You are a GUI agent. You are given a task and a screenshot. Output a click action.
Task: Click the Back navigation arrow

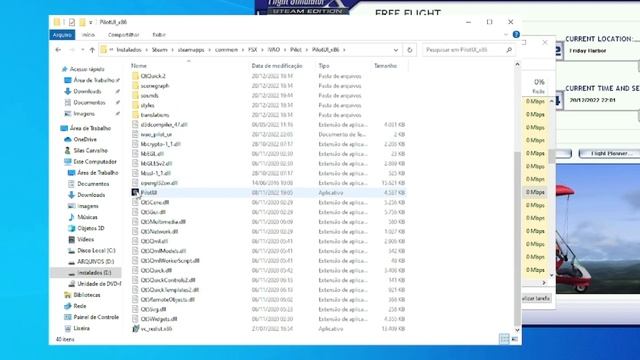click(58, 50)
